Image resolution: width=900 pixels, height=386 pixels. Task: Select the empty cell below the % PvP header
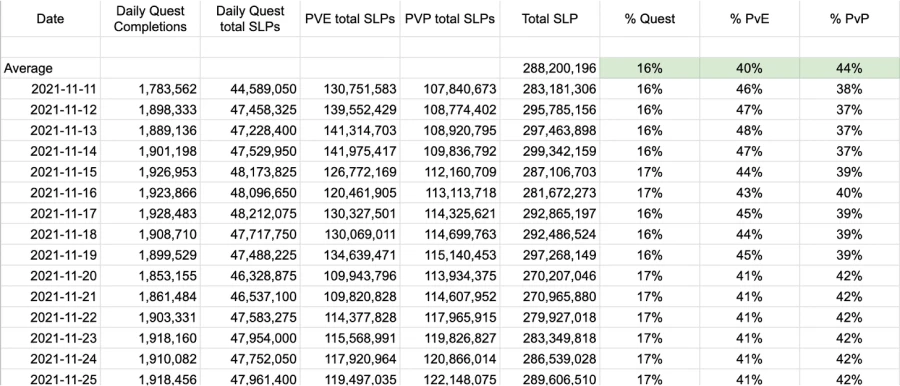click(850, 48)
